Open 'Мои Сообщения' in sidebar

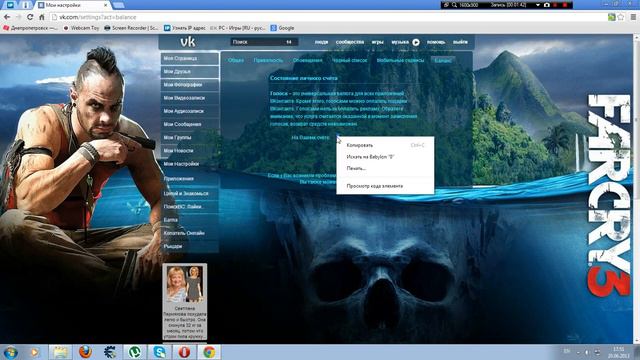point(190,124)
